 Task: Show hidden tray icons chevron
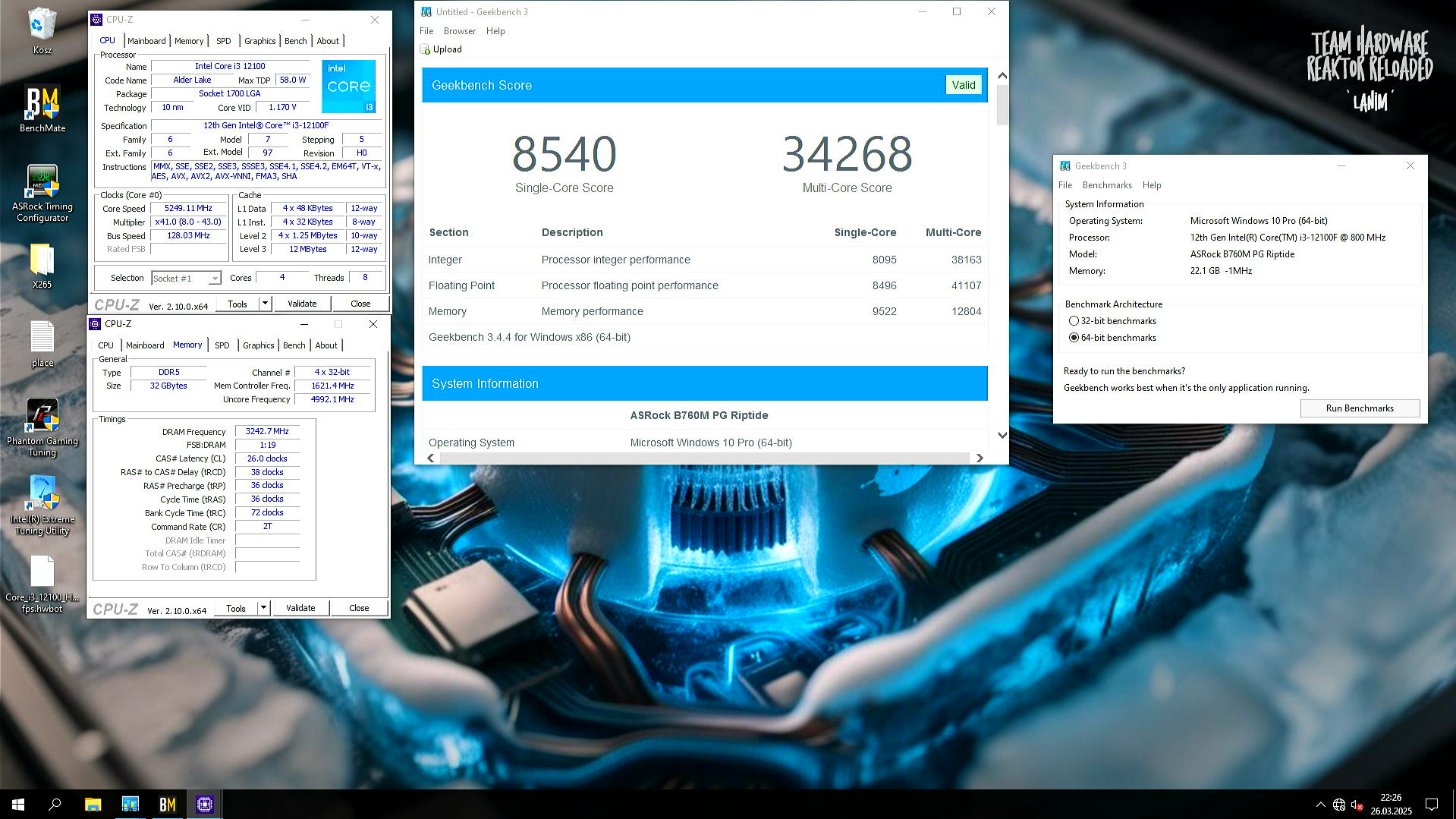click(x=1320, y=805)
